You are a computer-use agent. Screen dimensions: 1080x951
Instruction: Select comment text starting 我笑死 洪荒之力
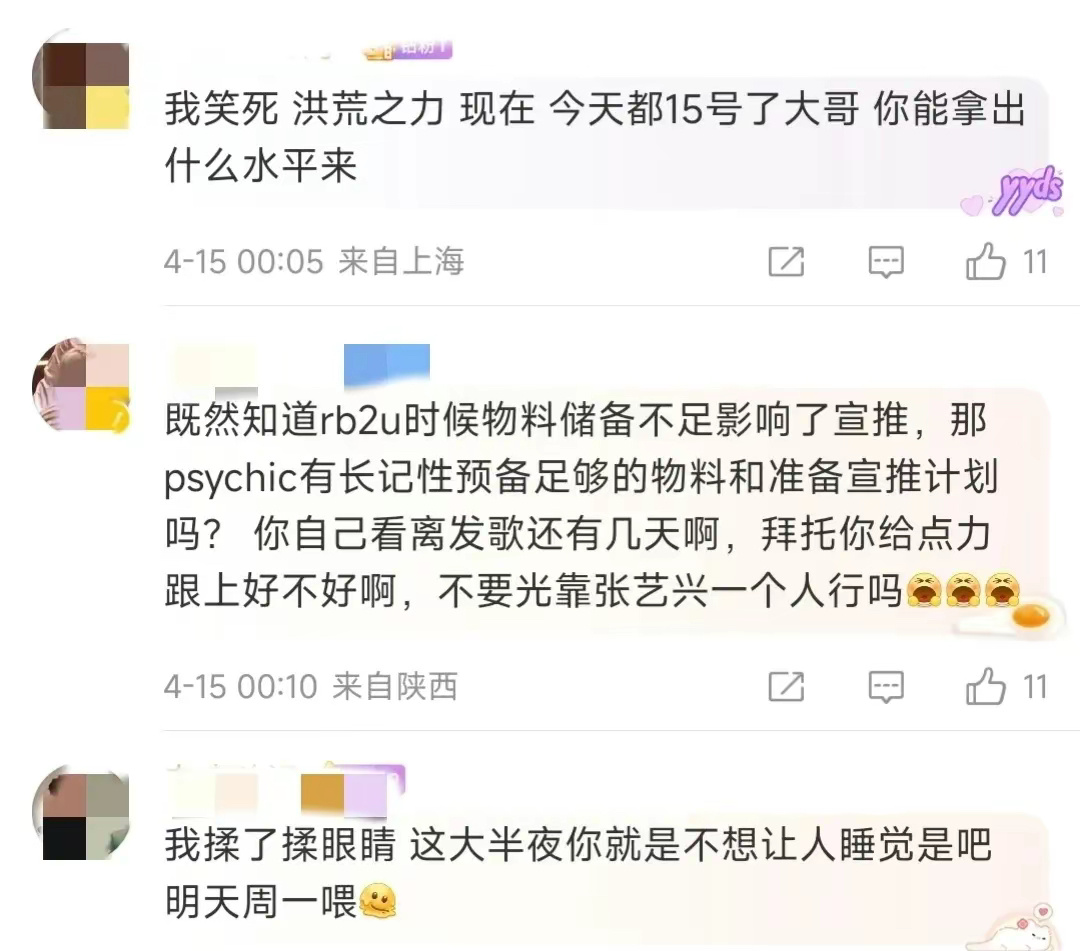(x=595, y=137)
